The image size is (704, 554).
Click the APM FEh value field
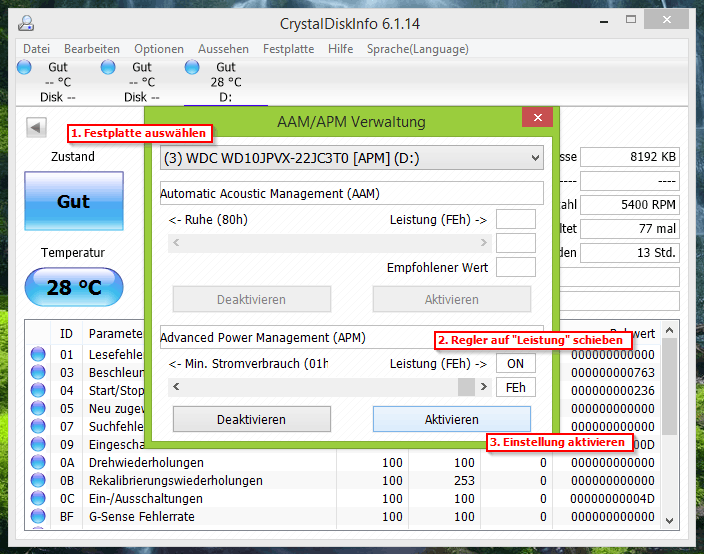(x=516, y=387)
